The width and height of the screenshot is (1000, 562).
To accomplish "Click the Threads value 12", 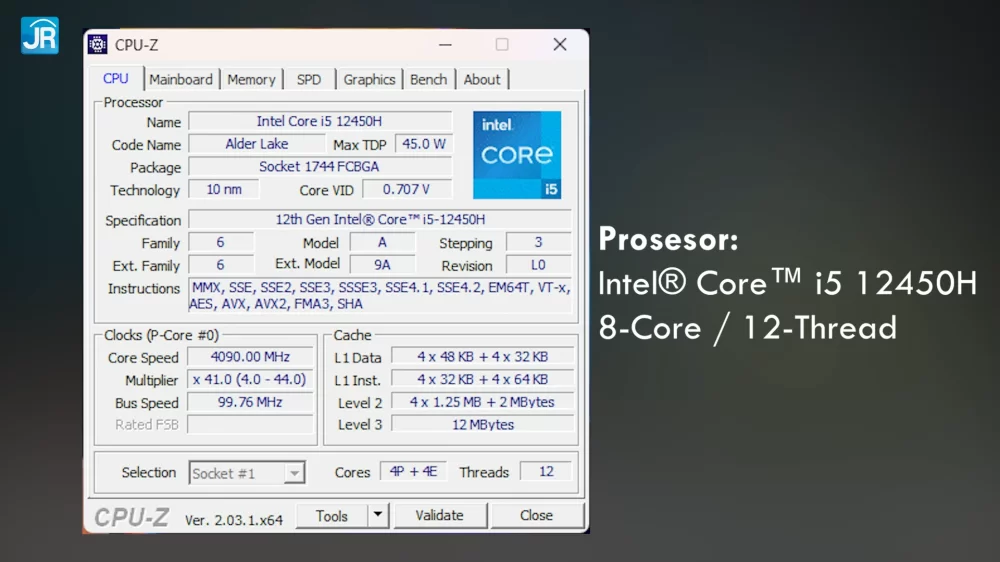I will coord(546,471).
